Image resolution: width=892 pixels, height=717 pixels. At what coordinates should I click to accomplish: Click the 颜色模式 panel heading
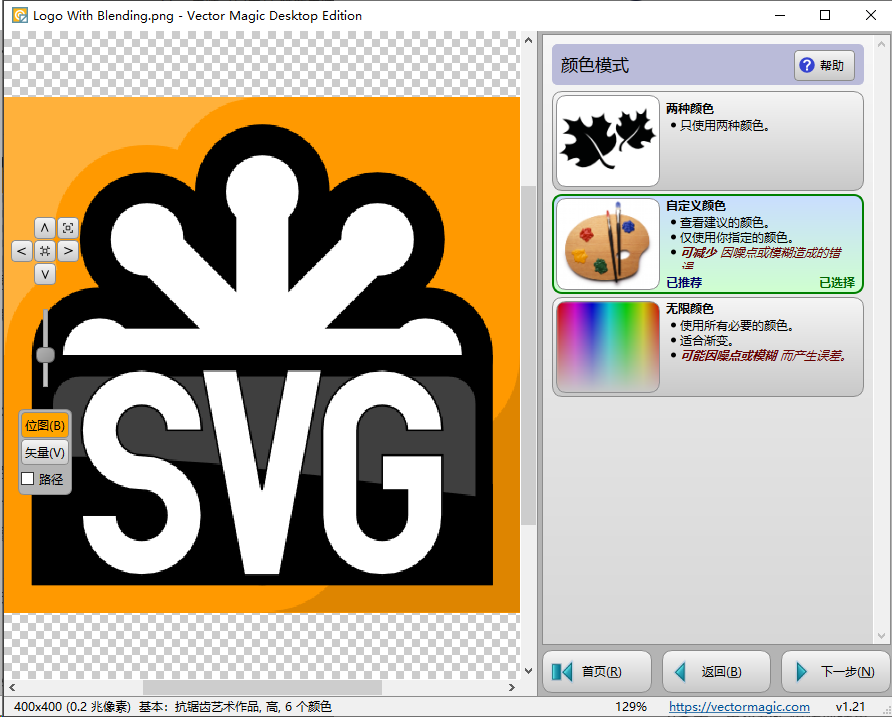(x=594, y=65)
